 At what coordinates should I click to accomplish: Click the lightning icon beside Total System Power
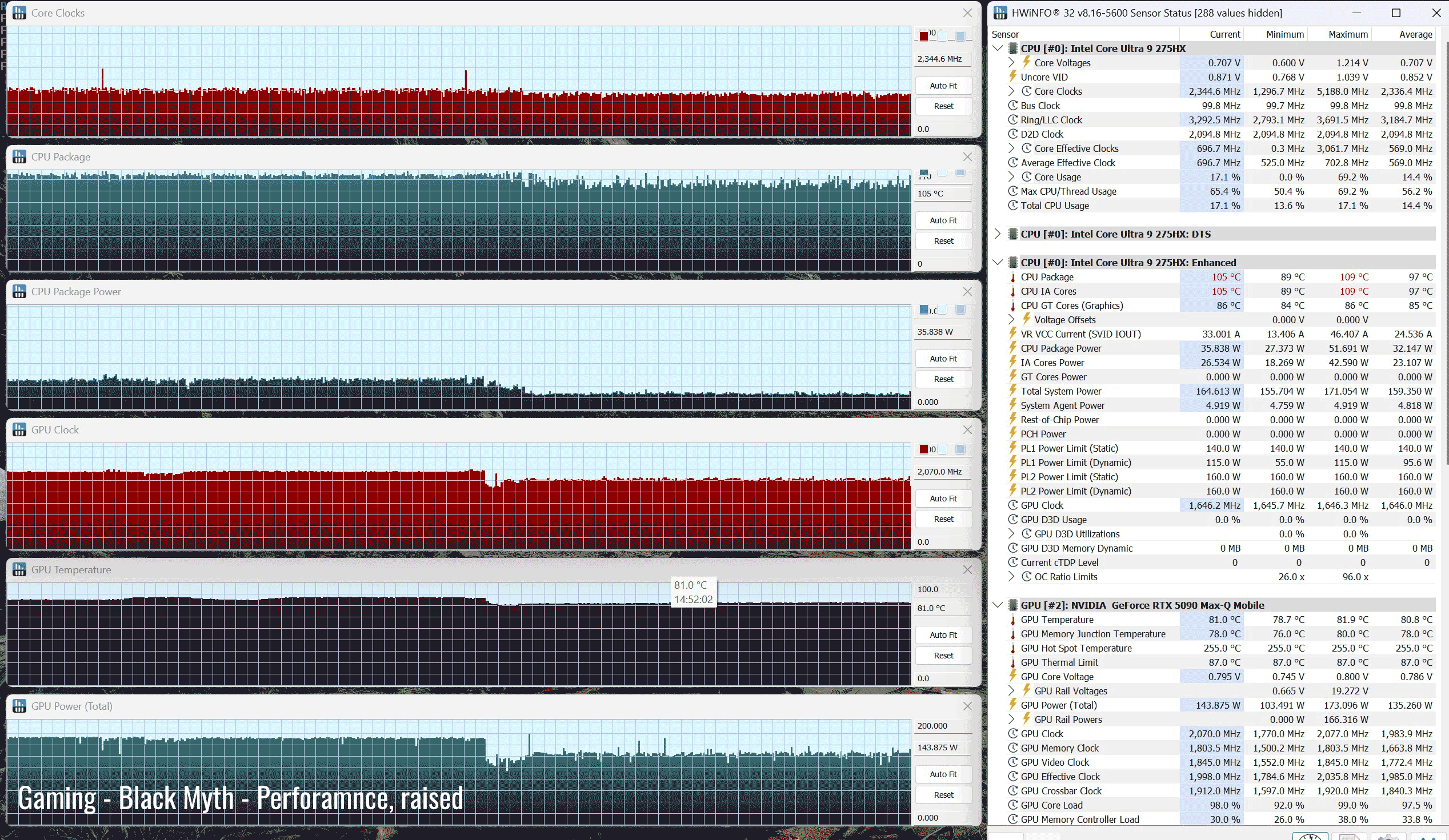coord(1012,391)
